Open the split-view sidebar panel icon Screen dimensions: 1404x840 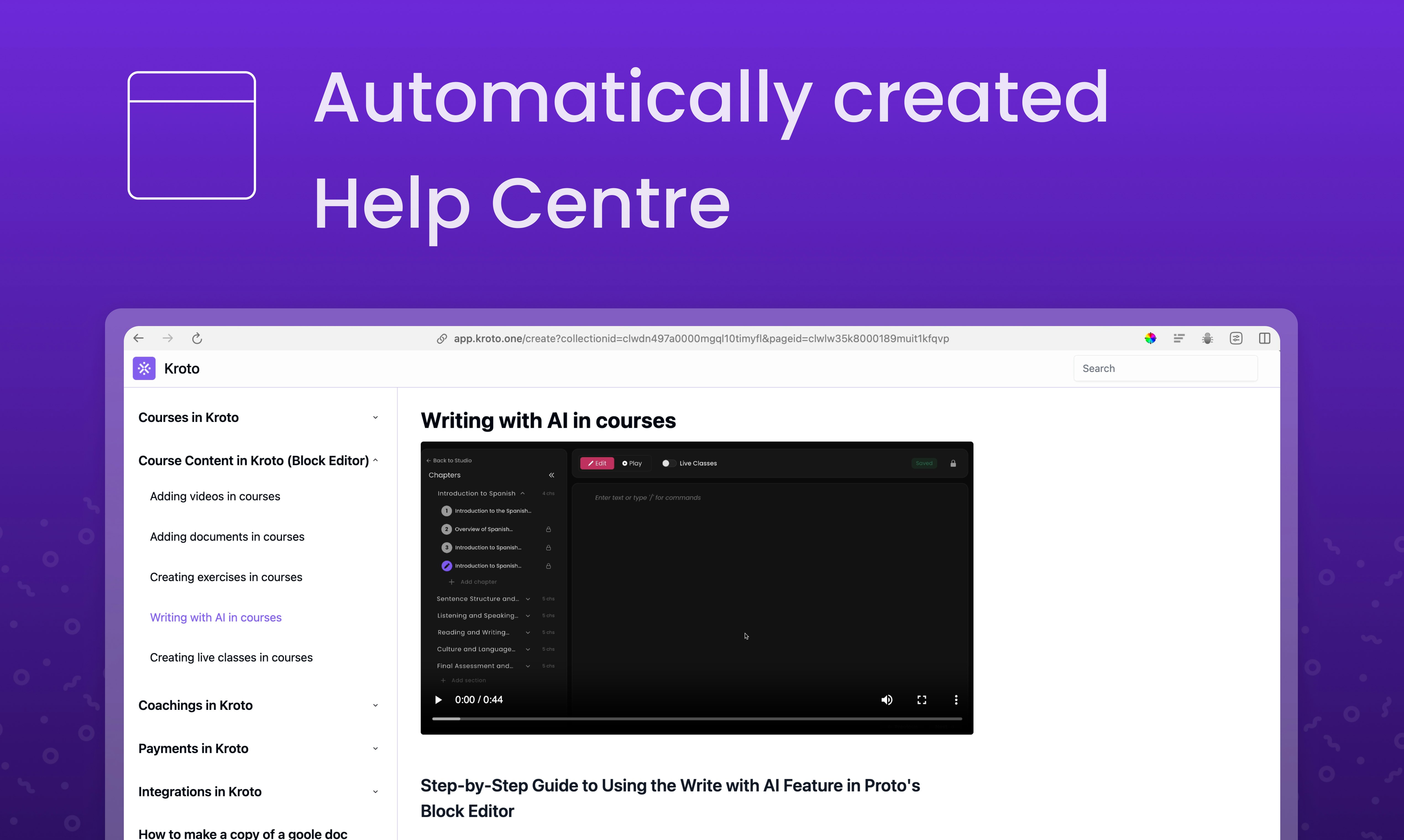pyautogui.click(x=1264, y=338)
